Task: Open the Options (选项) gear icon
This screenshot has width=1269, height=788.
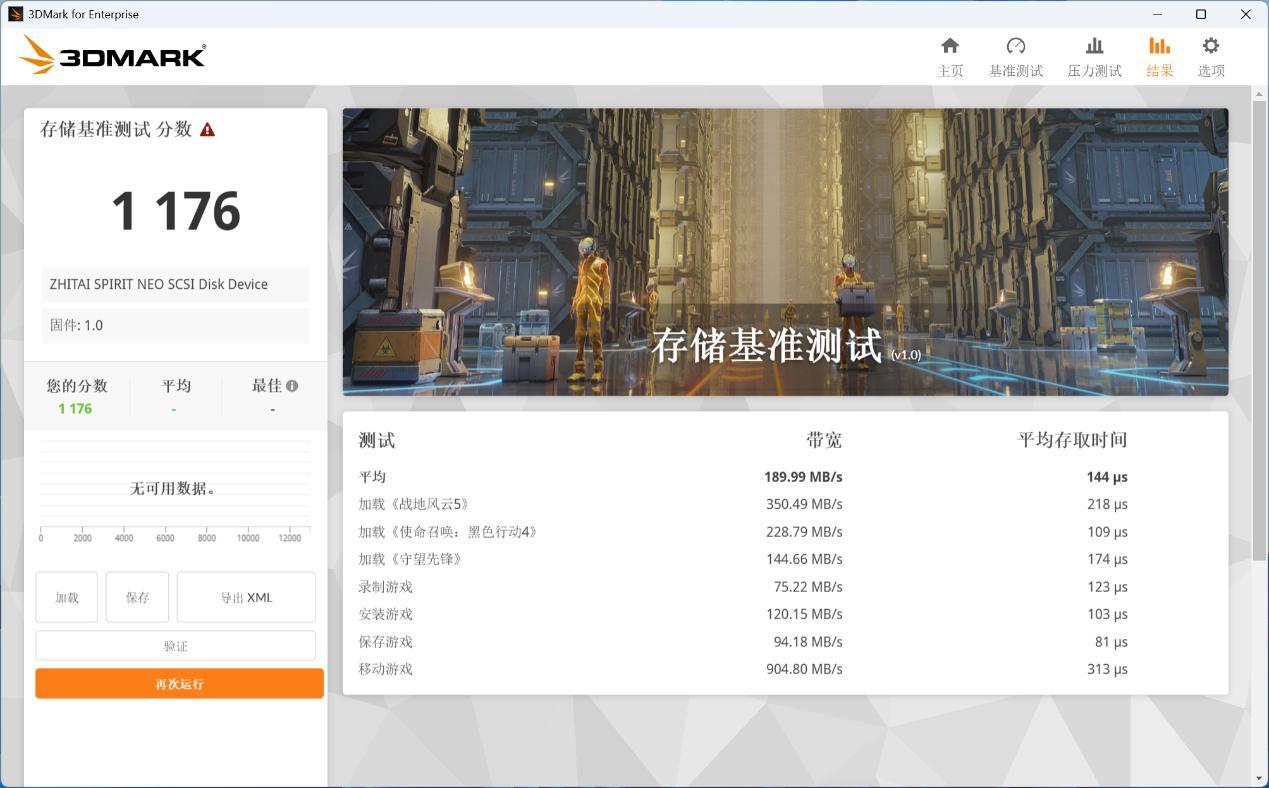Action: [1210, 46]
